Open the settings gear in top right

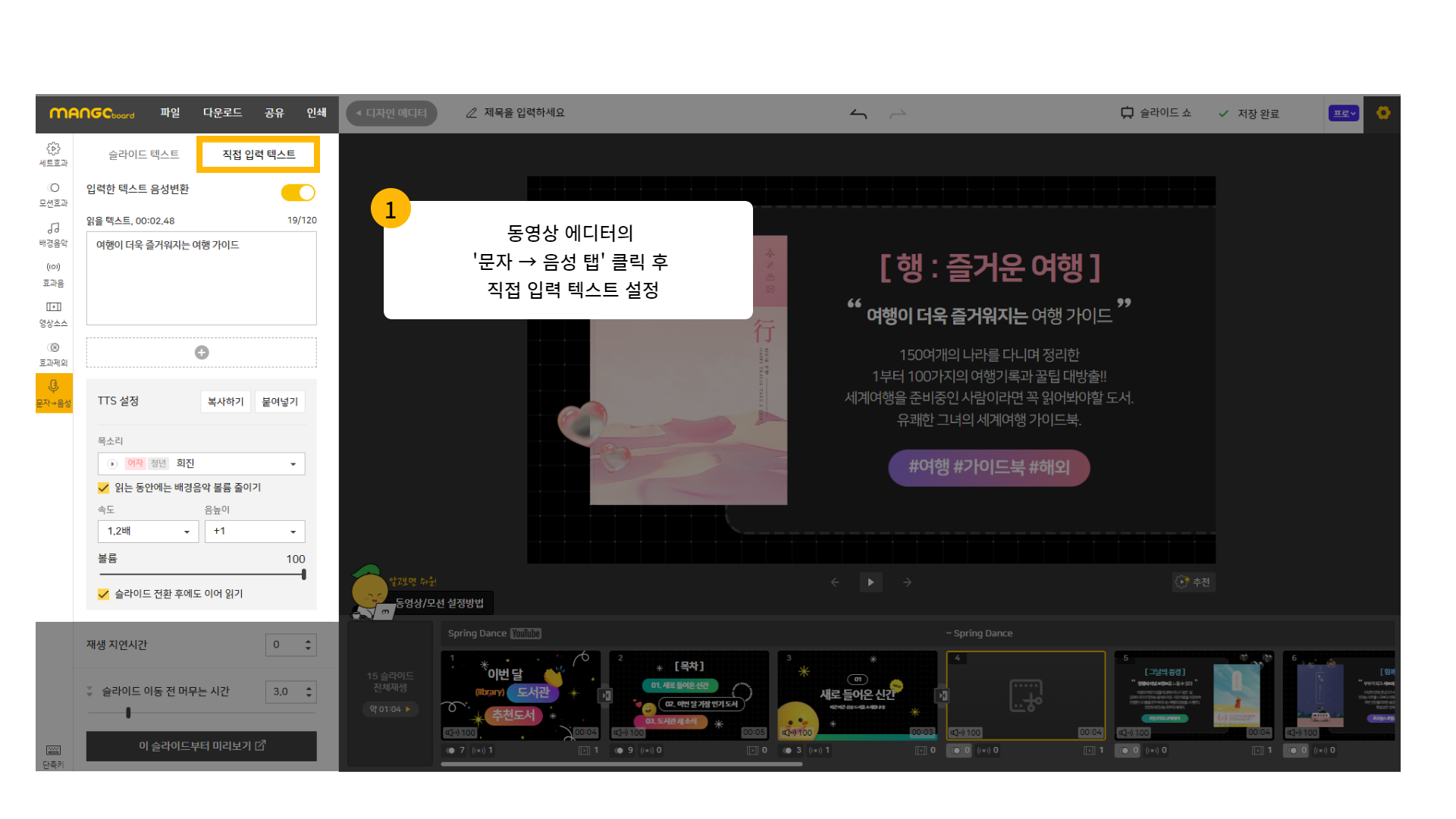1383,113
